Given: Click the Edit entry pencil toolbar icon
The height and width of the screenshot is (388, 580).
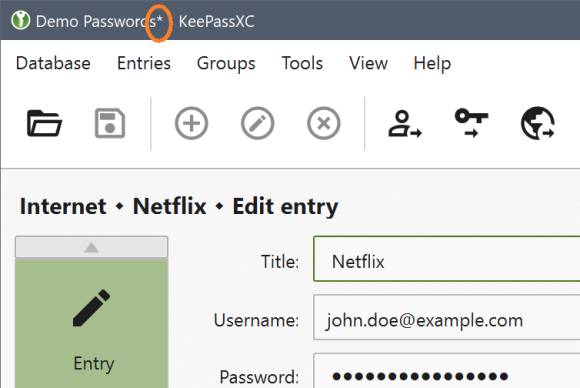Looking at the screenshot, I should pyautogui.click(x=257, y=123).
